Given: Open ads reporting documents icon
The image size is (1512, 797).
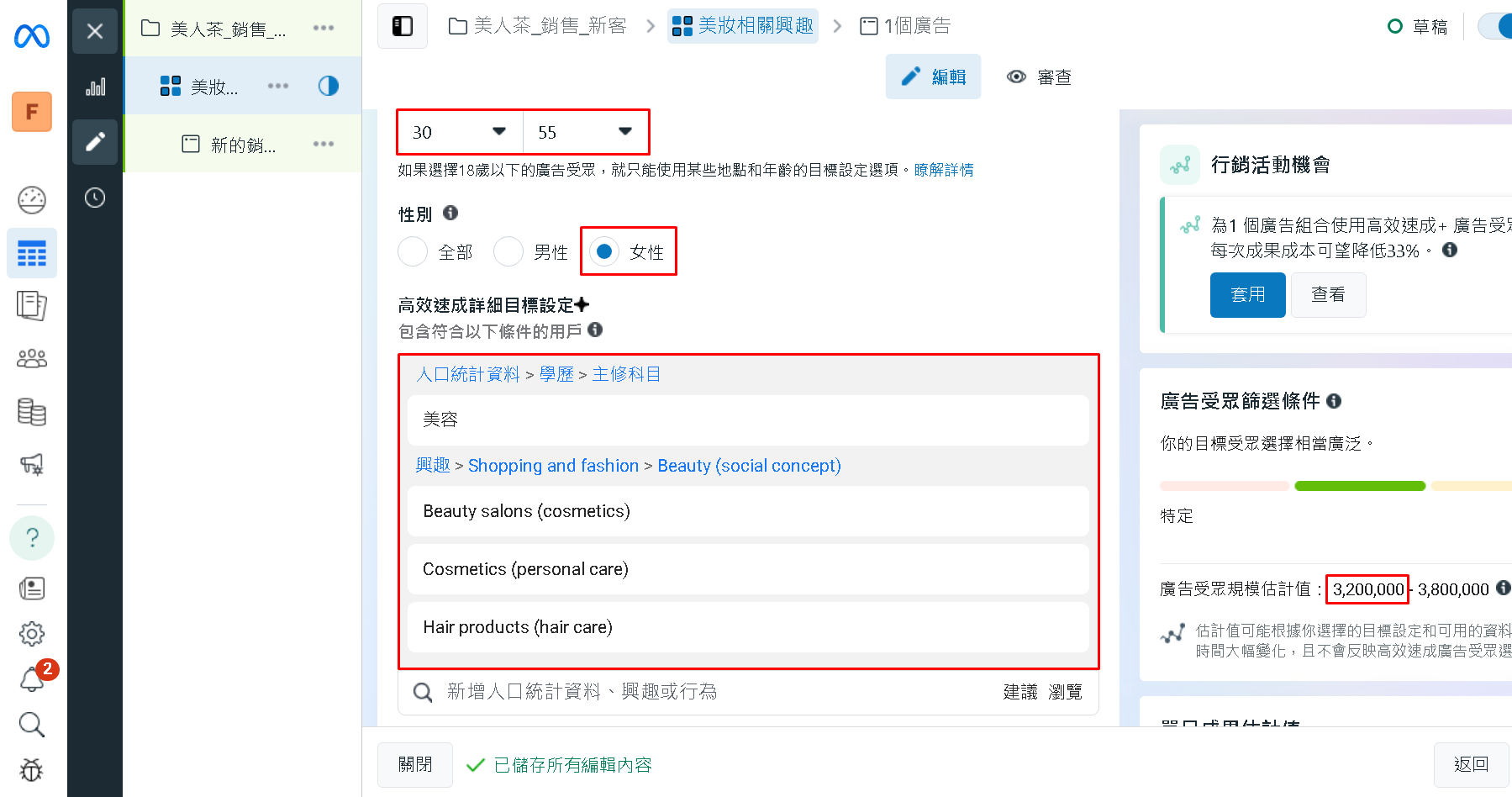Looking at the screenshot, I should pyautogui.click(x=32, y=306).
